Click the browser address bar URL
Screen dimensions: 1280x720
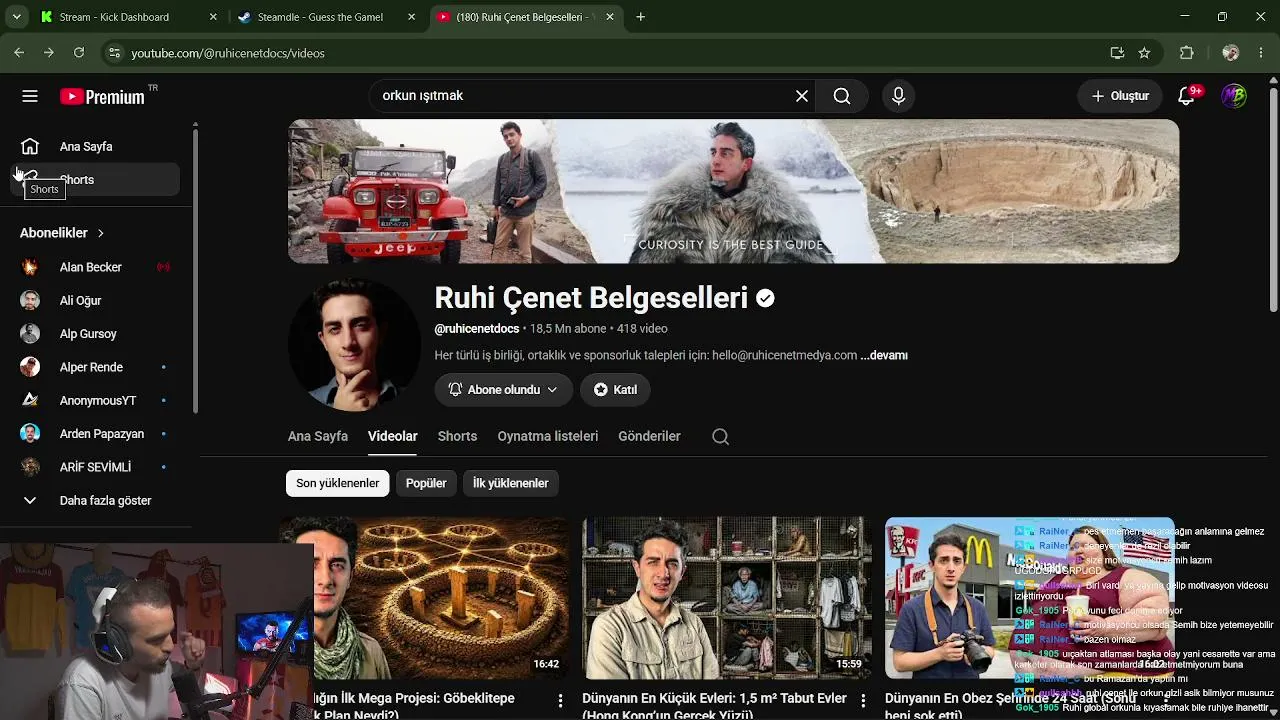point(228,53)
